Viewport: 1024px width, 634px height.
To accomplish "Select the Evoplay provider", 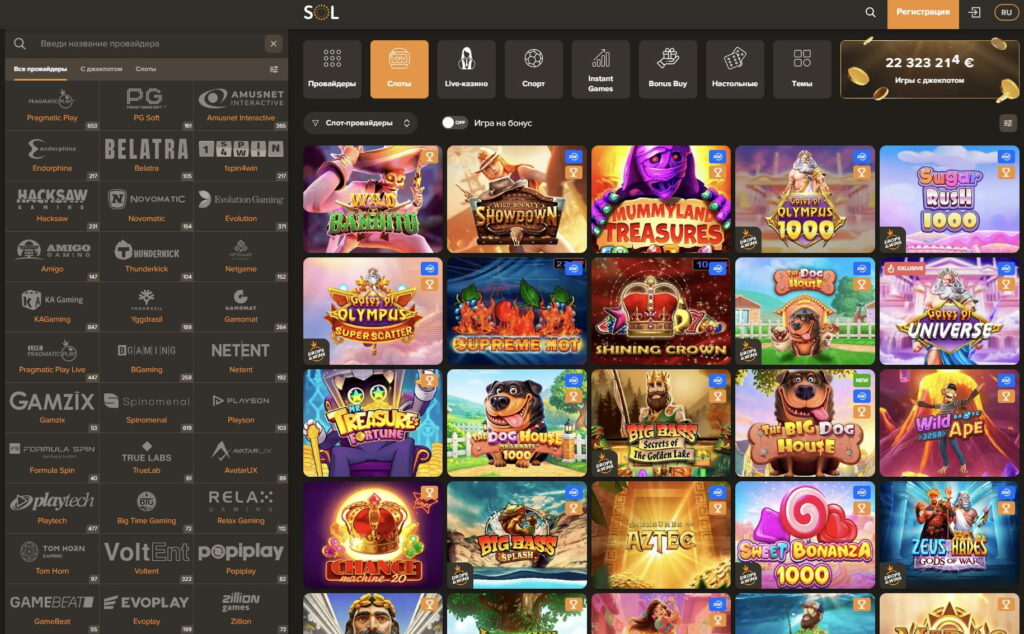I will click(x=146, y=609).
